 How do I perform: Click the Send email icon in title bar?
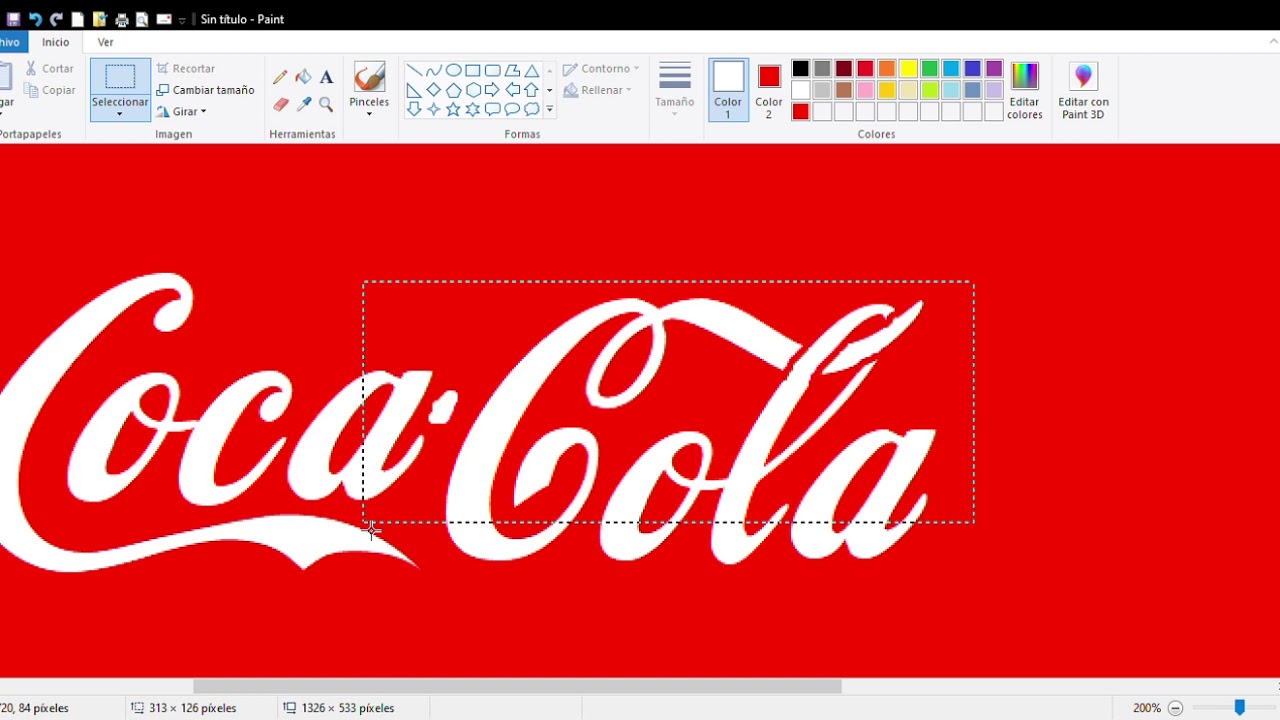click(x=163, y=19)
